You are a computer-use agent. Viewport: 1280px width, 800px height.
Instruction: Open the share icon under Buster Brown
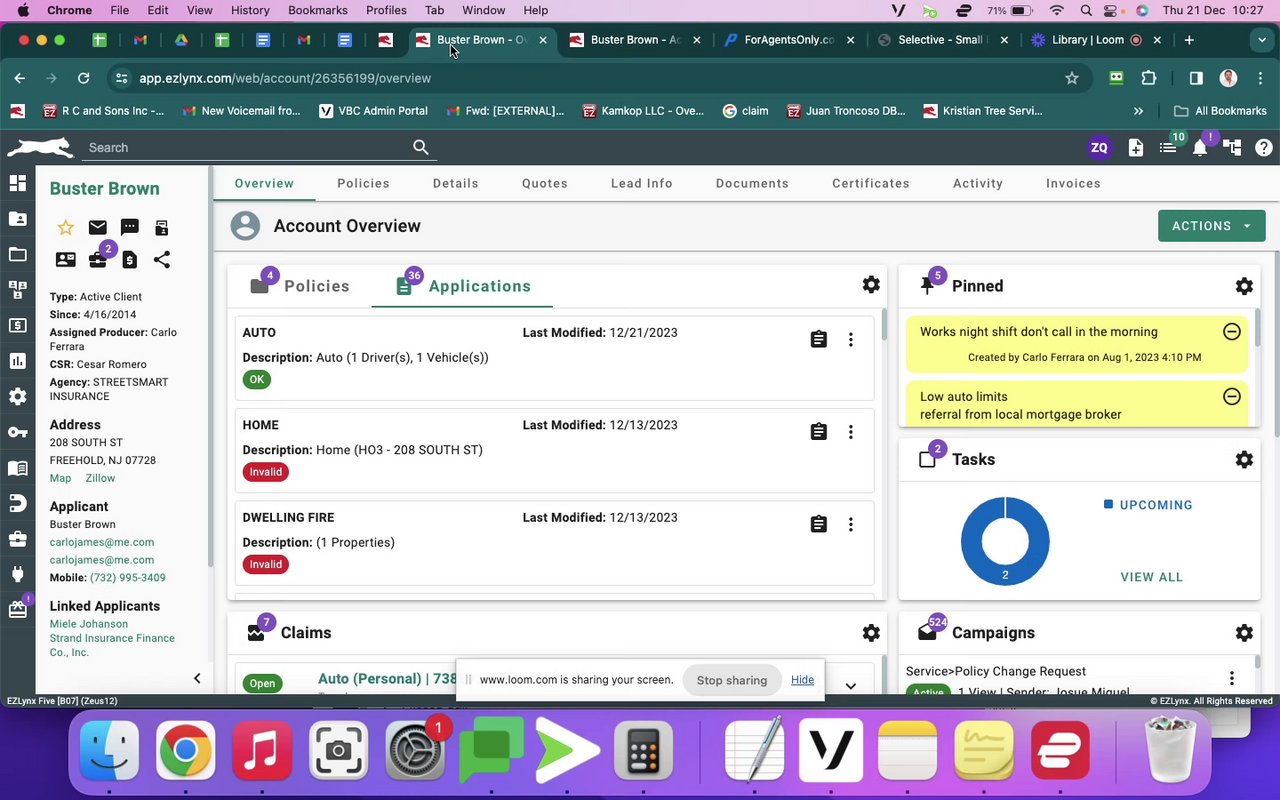pyautogui.click(x=161, y=260)
